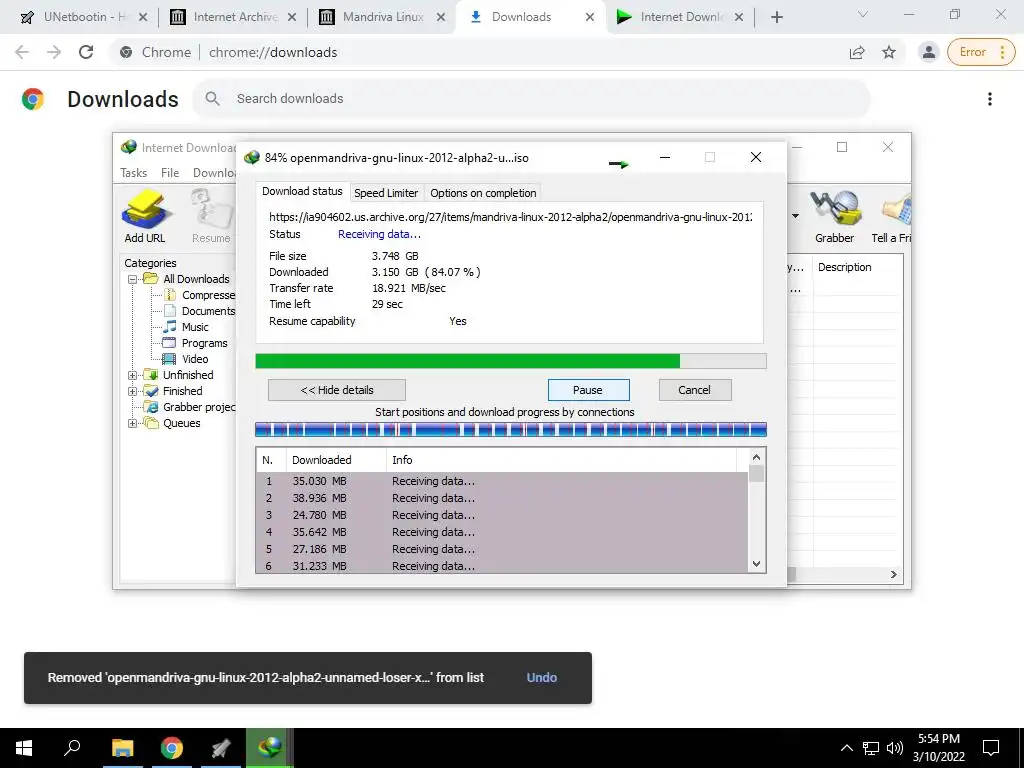Click the Add URL icon in IDM
The image size is (1024, 768).
coord(145,216)
